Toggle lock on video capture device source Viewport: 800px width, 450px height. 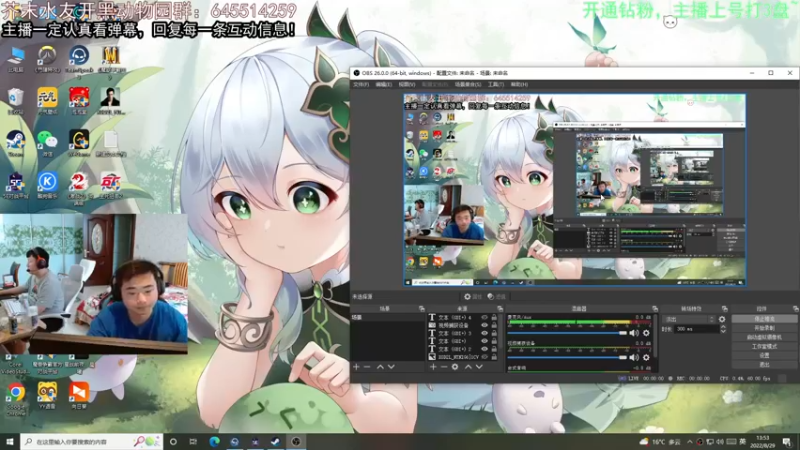[494, 325]
